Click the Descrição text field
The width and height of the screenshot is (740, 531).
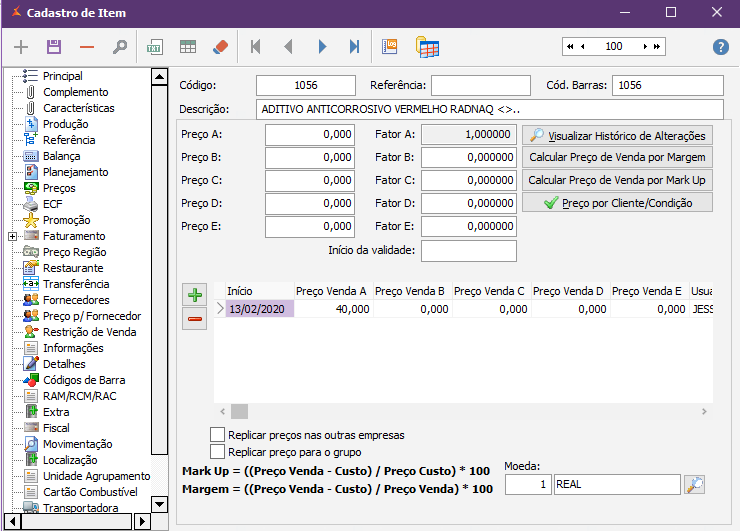coord(489,109)
